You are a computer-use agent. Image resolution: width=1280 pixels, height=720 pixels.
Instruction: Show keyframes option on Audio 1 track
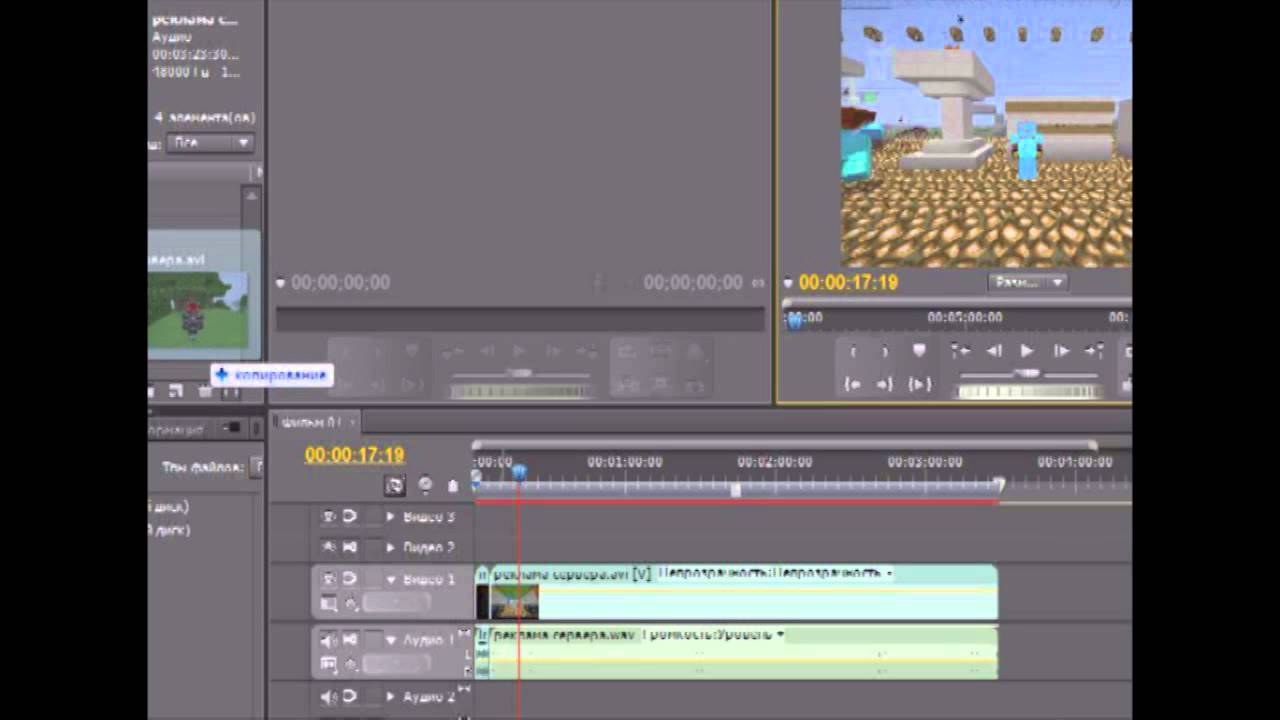tap(351, 664)
